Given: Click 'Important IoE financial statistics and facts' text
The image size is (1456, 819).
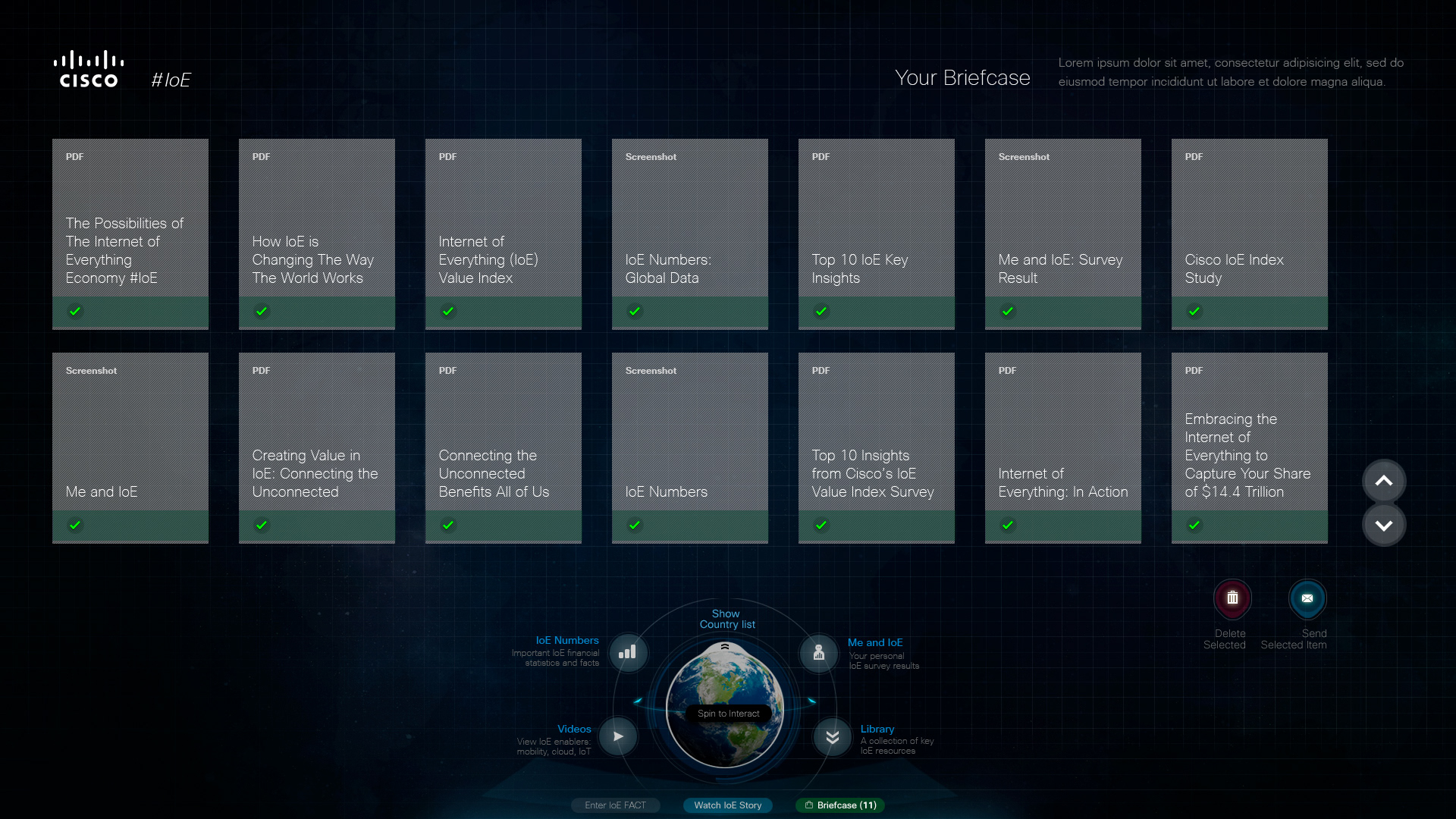Looking at the screenshot, I should click(x=555, y=657).
